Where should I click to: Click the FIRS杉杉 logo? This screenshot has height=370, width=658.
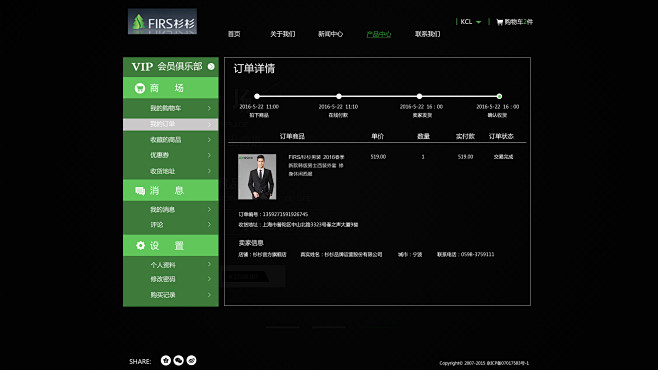(162, 21)
